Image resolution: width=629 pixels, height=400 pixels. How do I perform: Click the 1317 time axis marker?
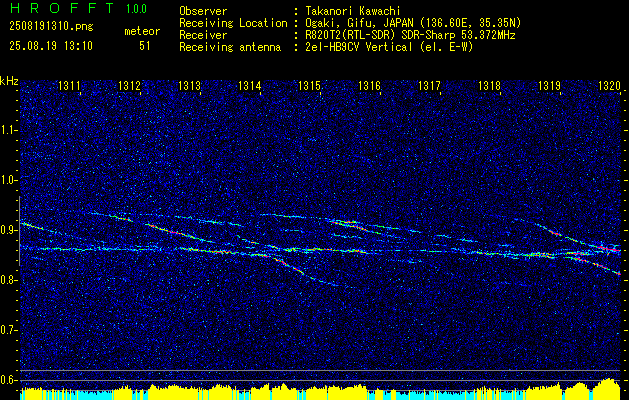tap(430, 85)
